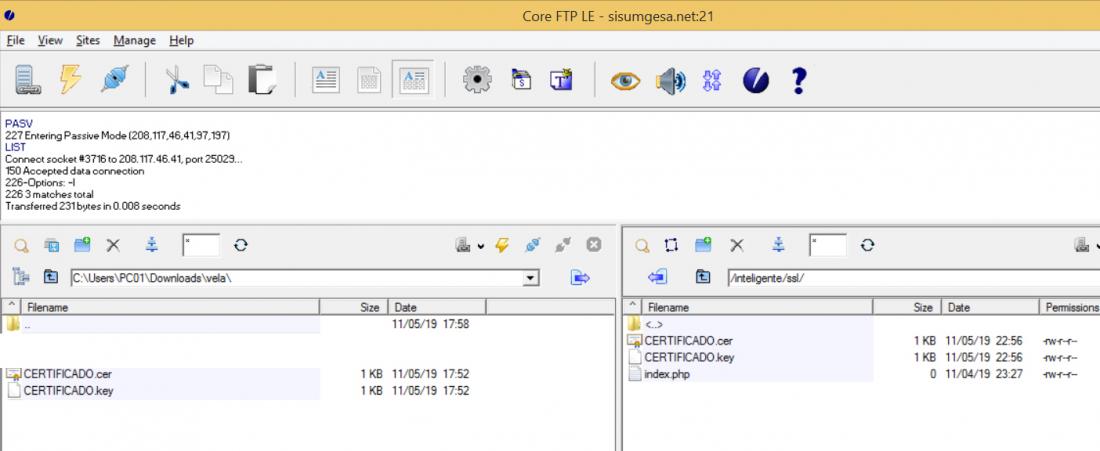Click the grayed middle view icon in main toolbar
This screenshot has width=1100, height=451.
pyautogui.click(x=369, y=80)
